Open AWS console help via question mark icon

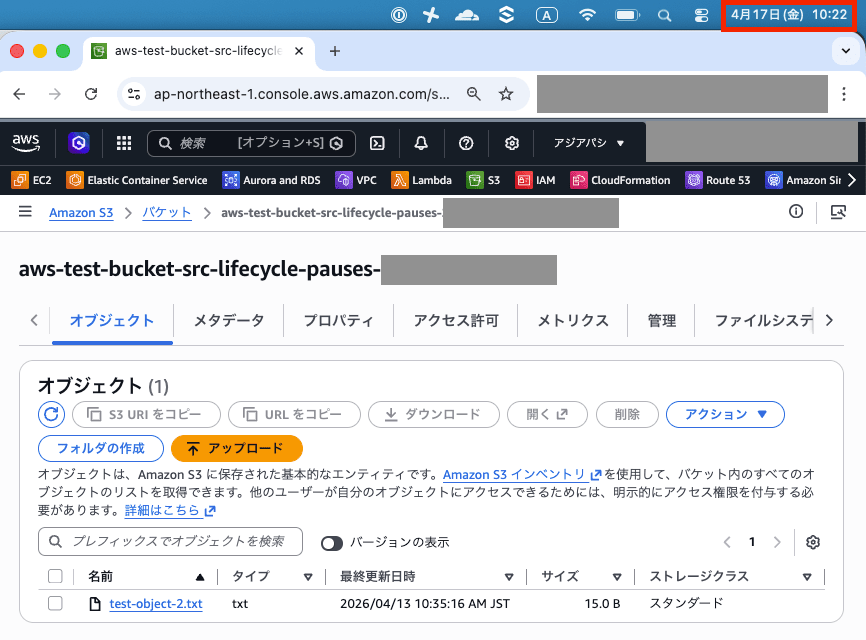[x=466, y=143]
